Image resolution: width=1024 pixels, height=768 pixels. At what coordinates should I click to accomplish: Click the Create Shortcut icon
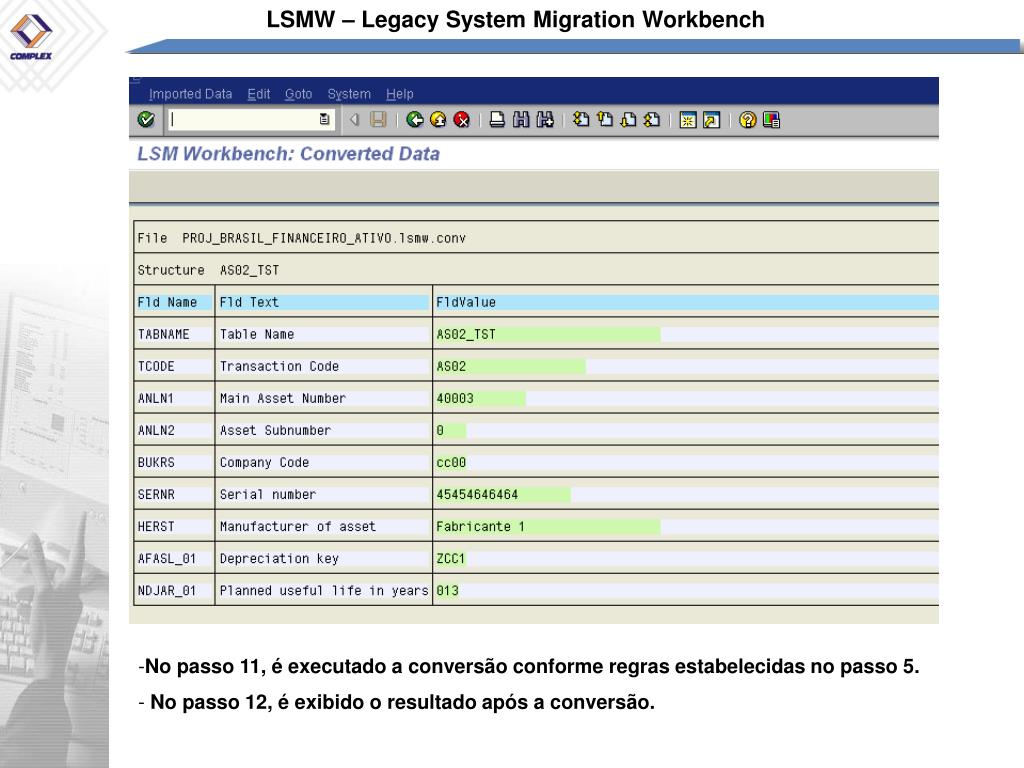pos(711,120)
